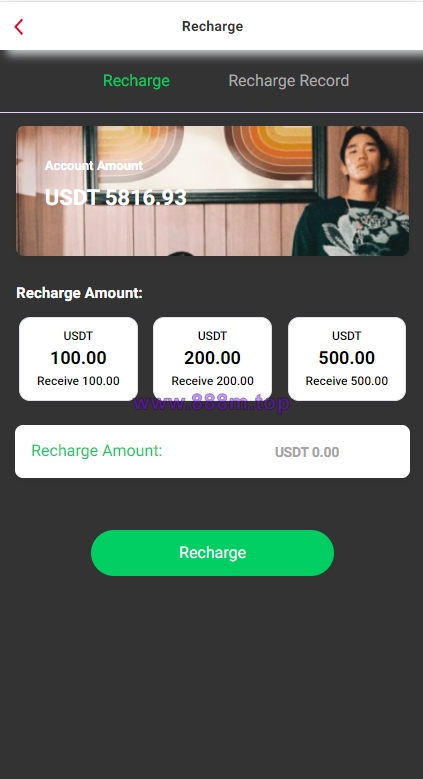Screen dimensions: 423x779
Task: Switch to the Recharge Record tab
Action: [288, 80]
